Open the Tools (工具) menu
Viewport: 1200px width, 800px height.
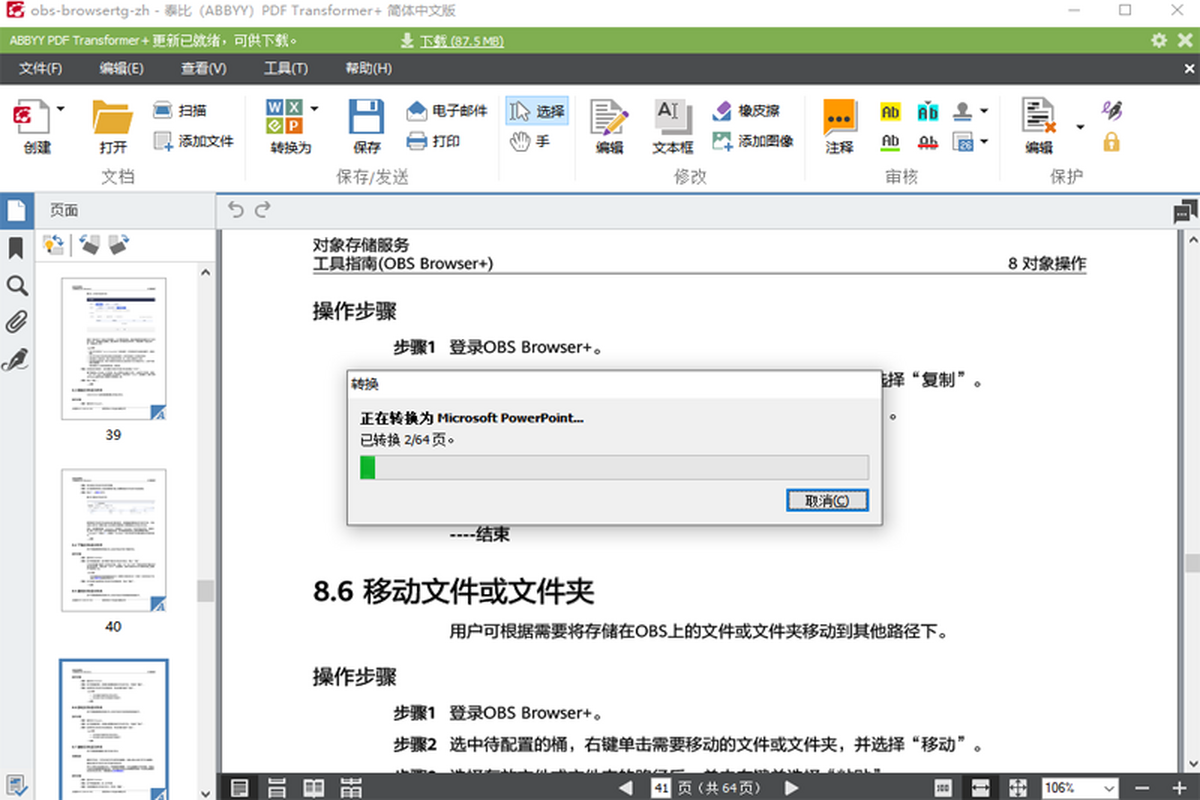pyautogui.click(x=285, y=69)
